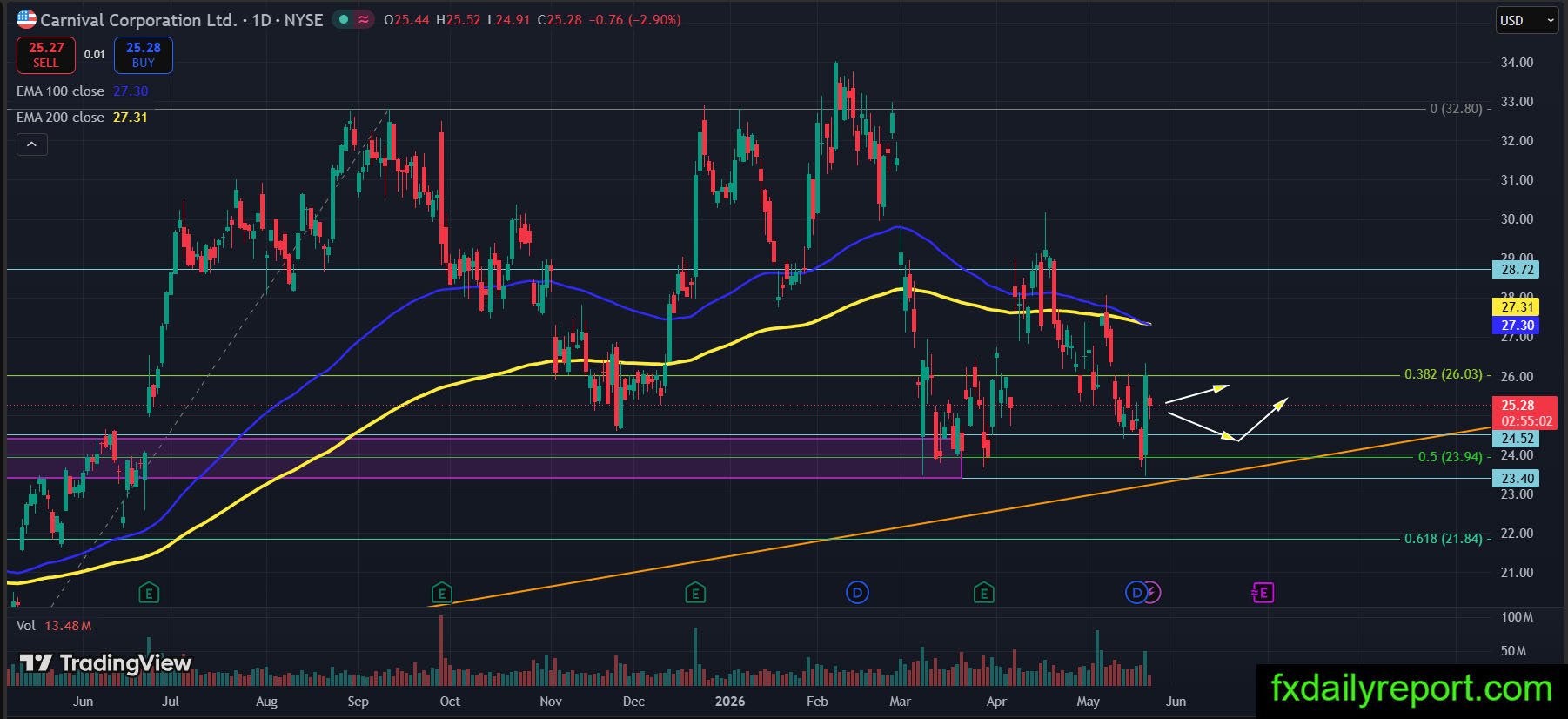Select the Fibonacci 0 (32.80) level label
This screenshot has width=1568, height=719.
1456,109
